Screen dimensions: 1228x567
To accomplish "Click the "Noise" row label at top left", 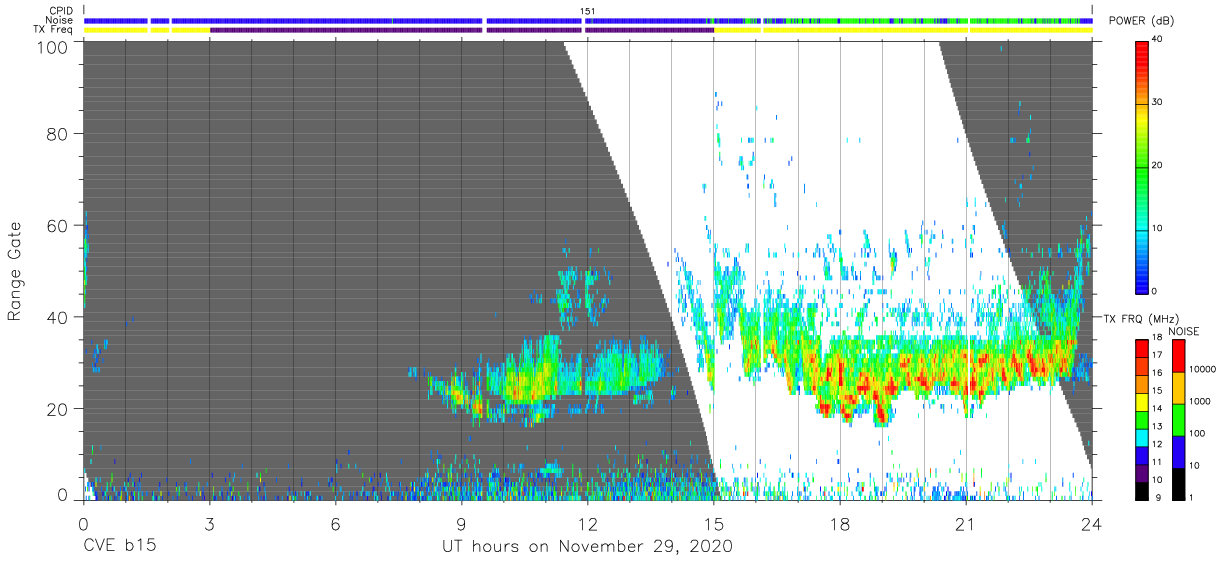I will point(61,20).
